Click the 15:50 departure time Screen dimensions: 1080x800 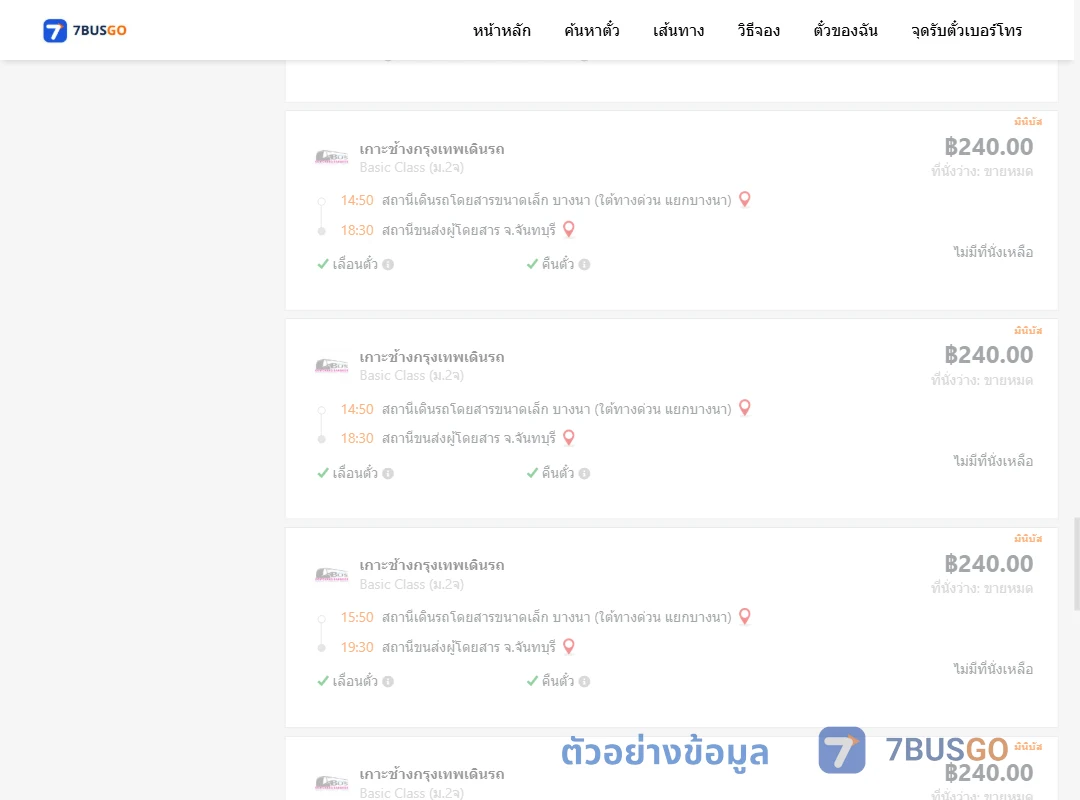pyautogui.click(x=357, y=617)
